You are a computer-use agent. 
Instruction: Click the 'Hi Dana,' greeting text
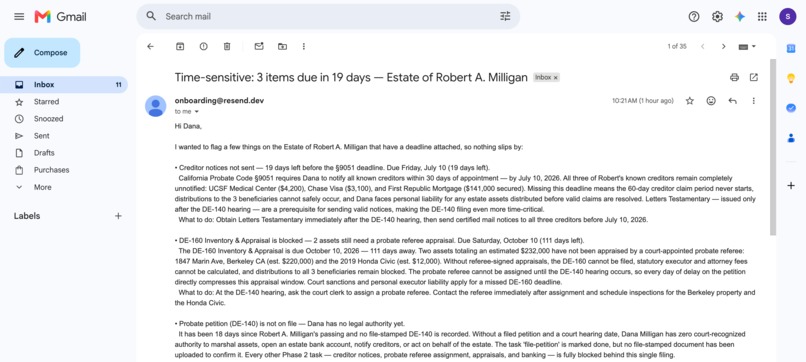(188, 125)
